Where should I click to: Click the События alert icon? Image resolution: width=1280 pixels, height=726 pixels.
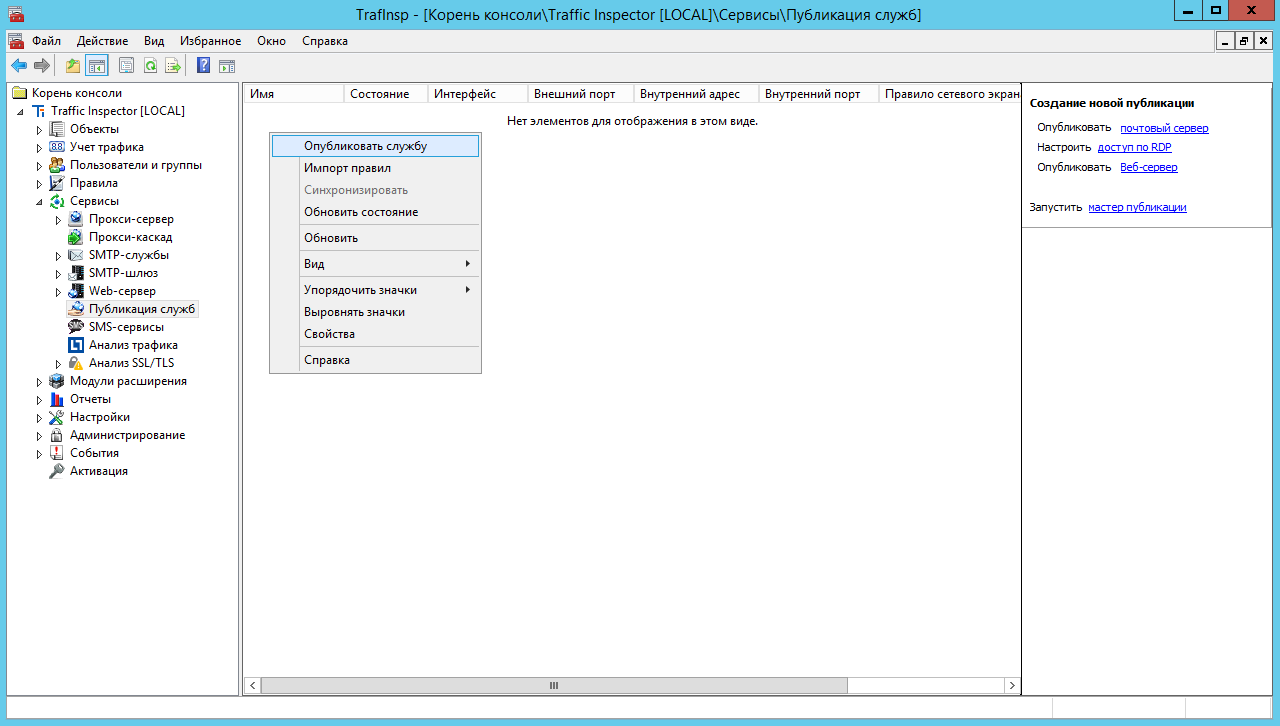57,453
